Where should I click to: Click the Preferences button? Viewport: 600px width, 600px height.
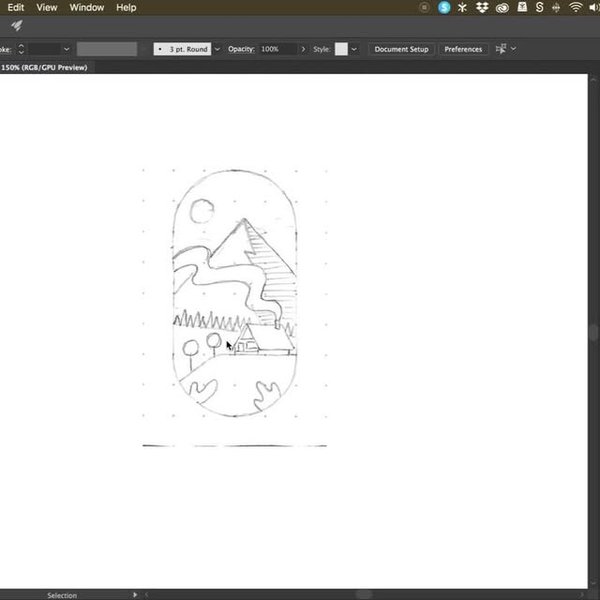point(463,48)
